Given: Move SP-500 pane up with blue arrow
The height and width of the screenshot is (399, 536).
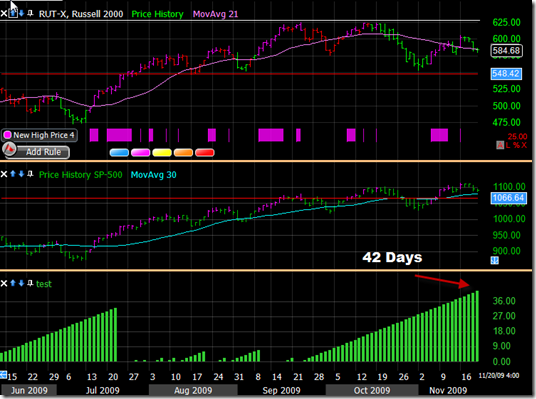Looking at the screenshot, I should tap(13, 174).
